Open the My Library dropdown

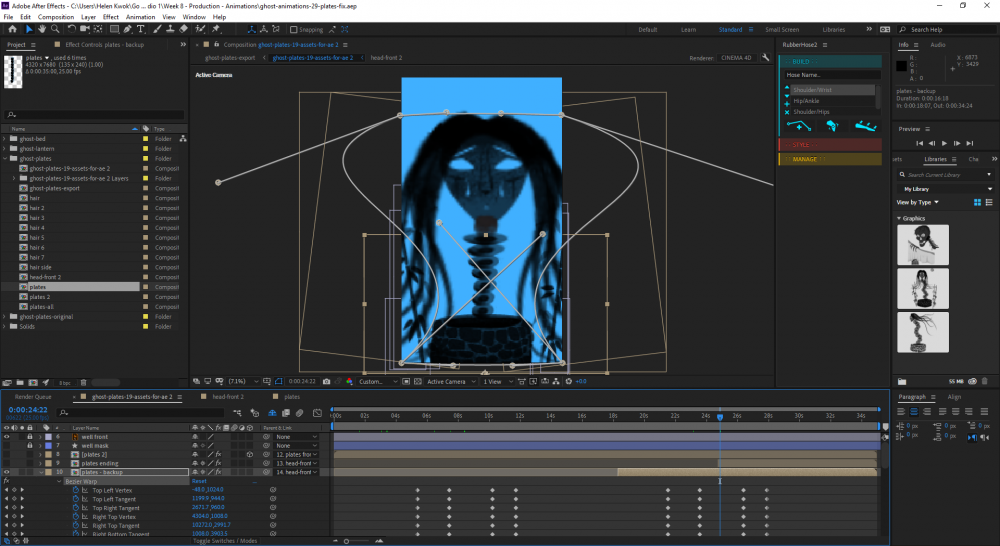(x=946, y=189)
